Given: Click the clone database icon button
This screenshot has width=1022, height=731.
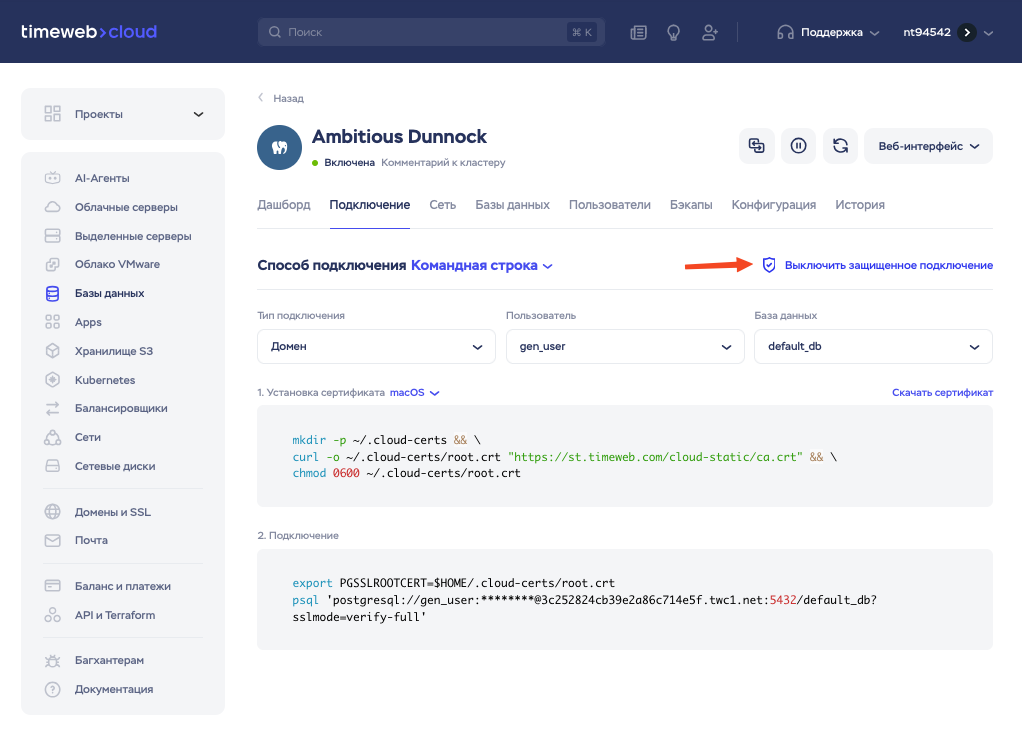Looking at the screenshot, I should coord(757,146).
